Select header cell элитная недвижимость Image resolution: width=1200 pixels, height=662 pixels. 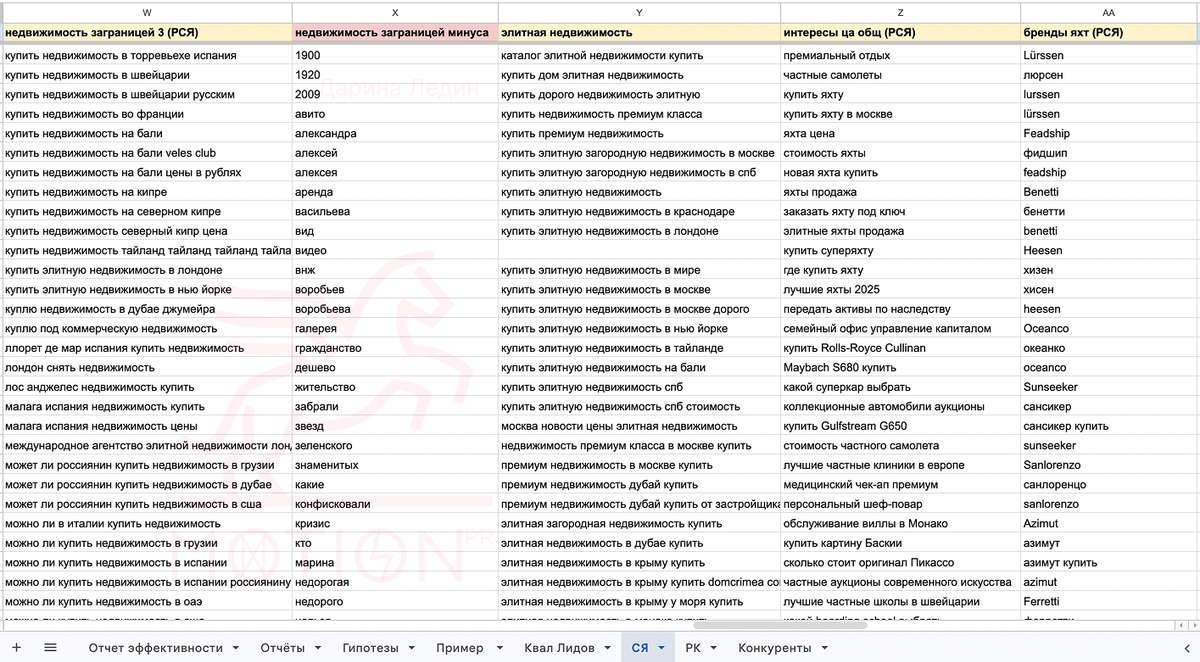coord(639,33)
